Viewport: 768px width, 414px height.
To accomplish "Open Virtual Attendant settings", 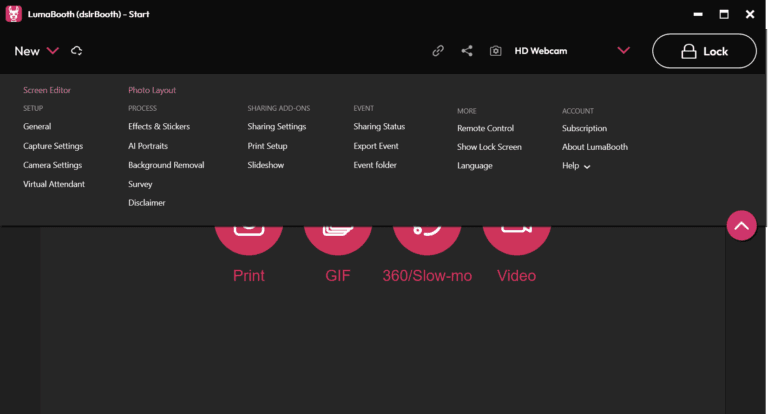I will [54, 184].
